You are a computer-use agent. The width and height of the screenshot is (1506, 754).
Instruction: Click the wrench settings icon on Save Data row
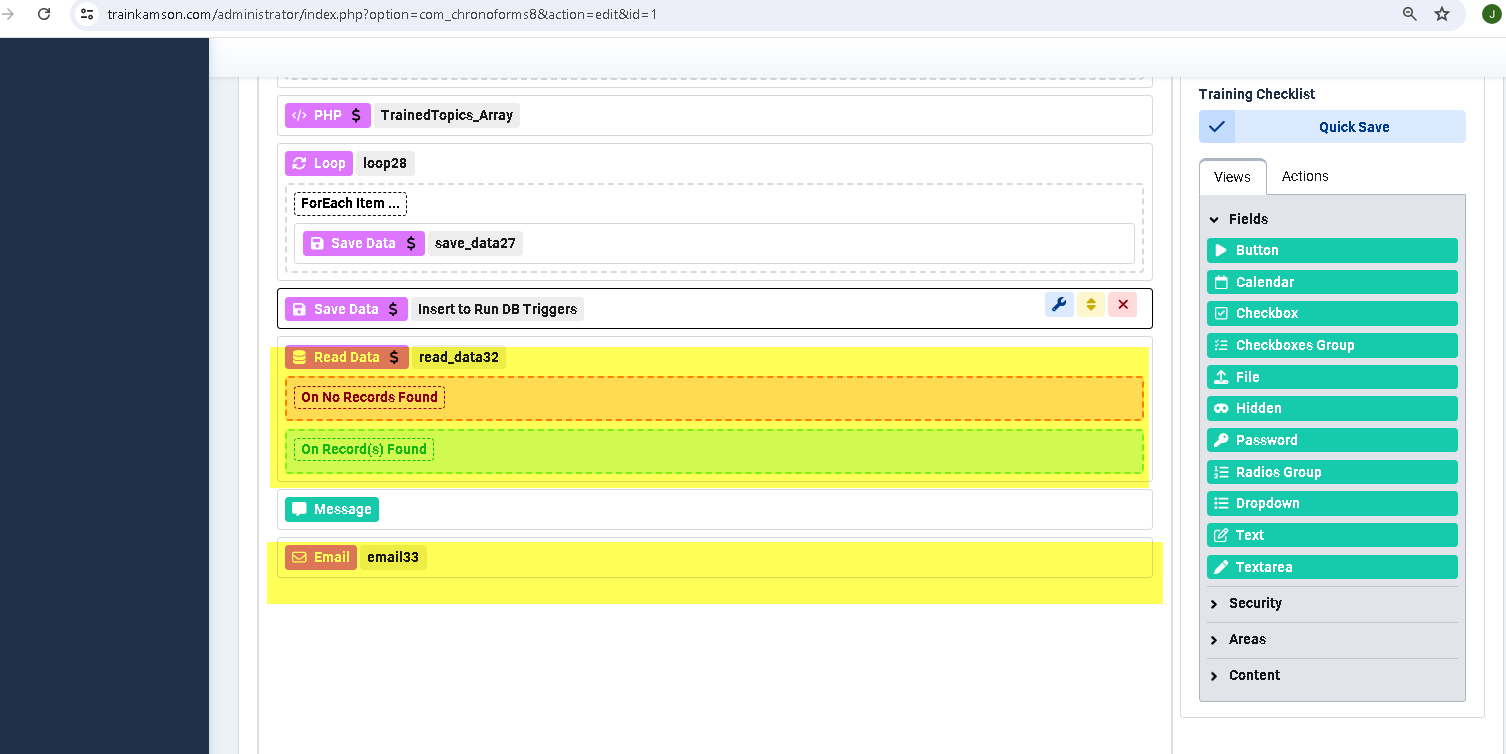pos(1059,305)
